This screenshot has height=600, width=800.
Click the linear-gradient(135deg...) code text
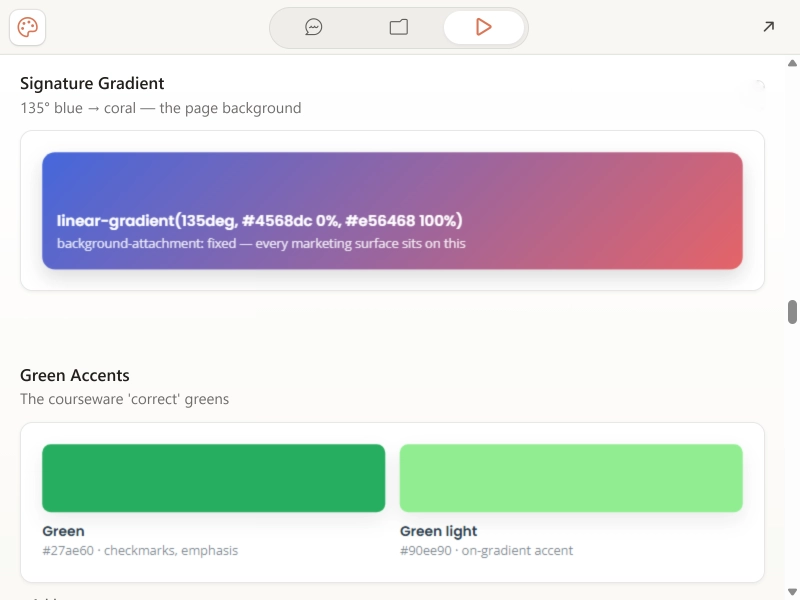[x=260, y=220]
